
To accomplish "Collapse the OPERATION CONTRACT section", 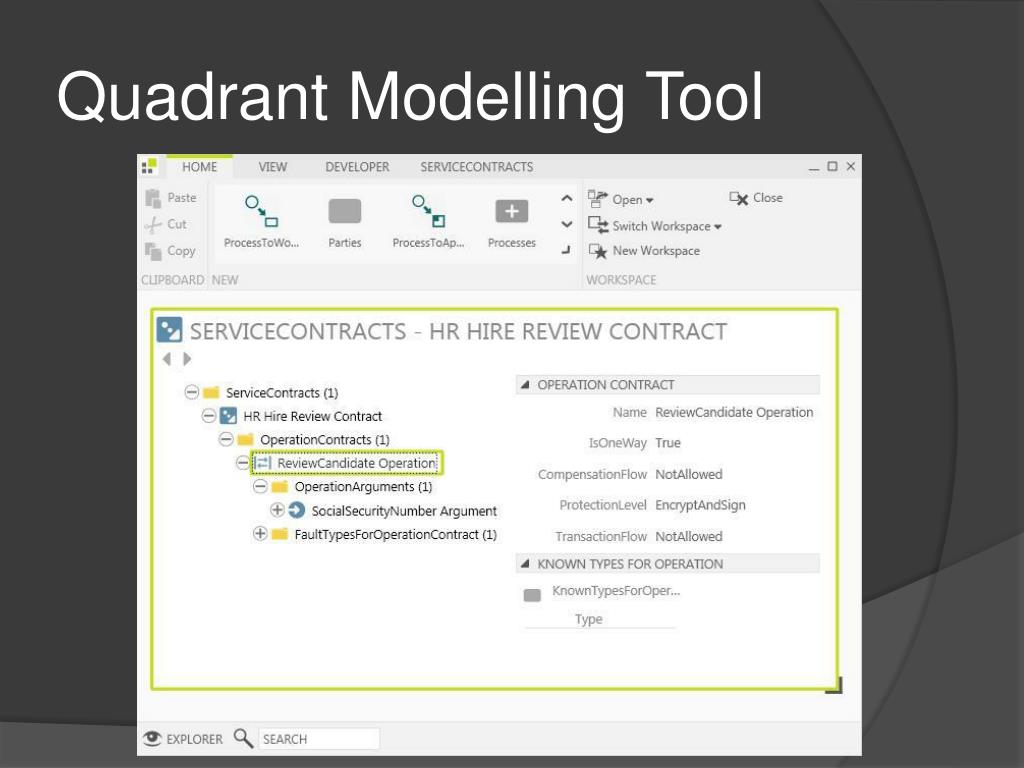I will 524,385.
